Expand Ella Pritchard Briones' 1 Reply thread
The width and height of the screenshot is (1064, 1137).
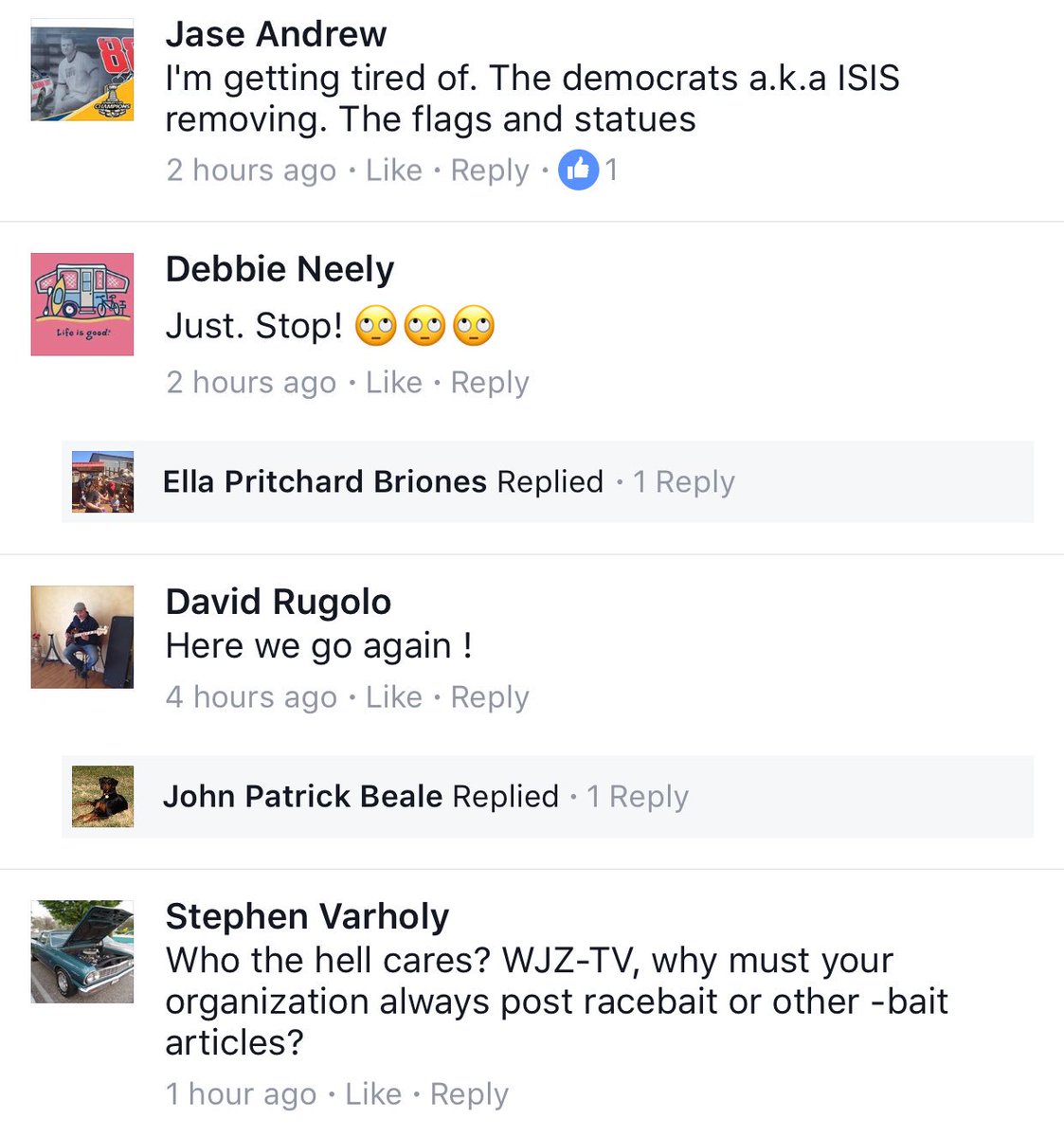(x=684, y=482)
